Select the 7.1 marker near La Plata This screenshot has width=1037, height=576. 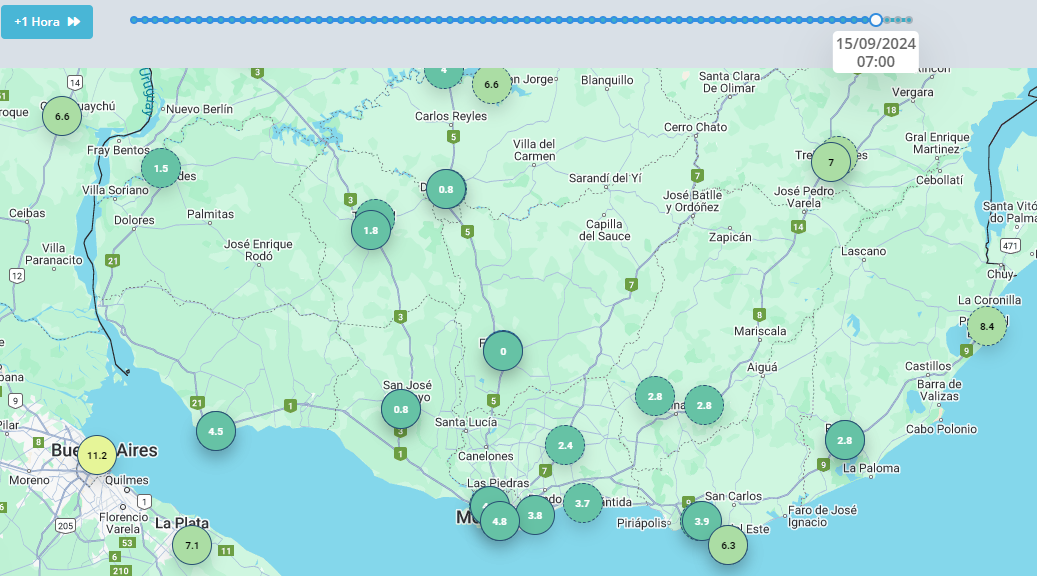[192, 546]
